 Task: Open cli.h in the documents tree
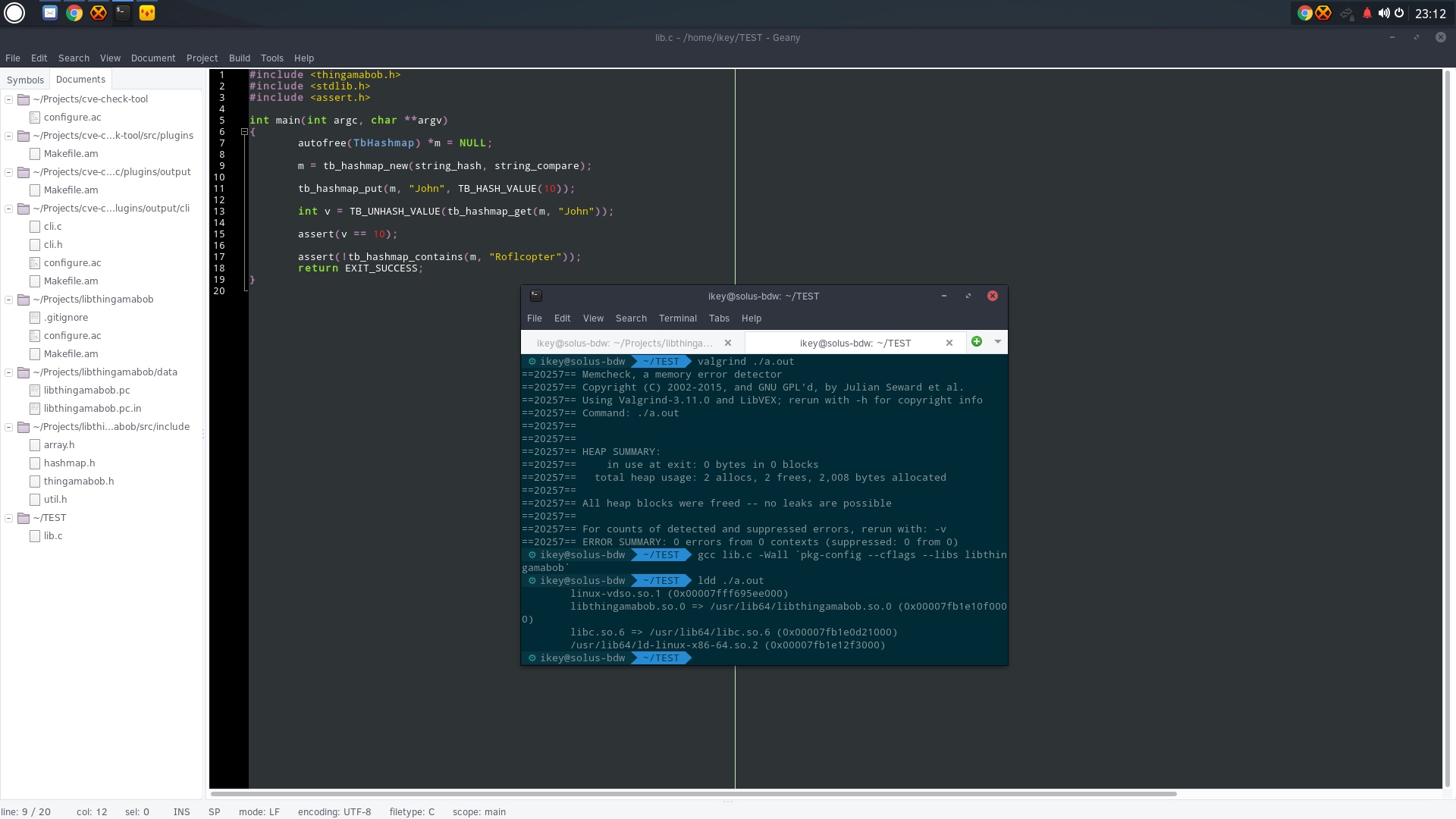(x=53, y=244)
